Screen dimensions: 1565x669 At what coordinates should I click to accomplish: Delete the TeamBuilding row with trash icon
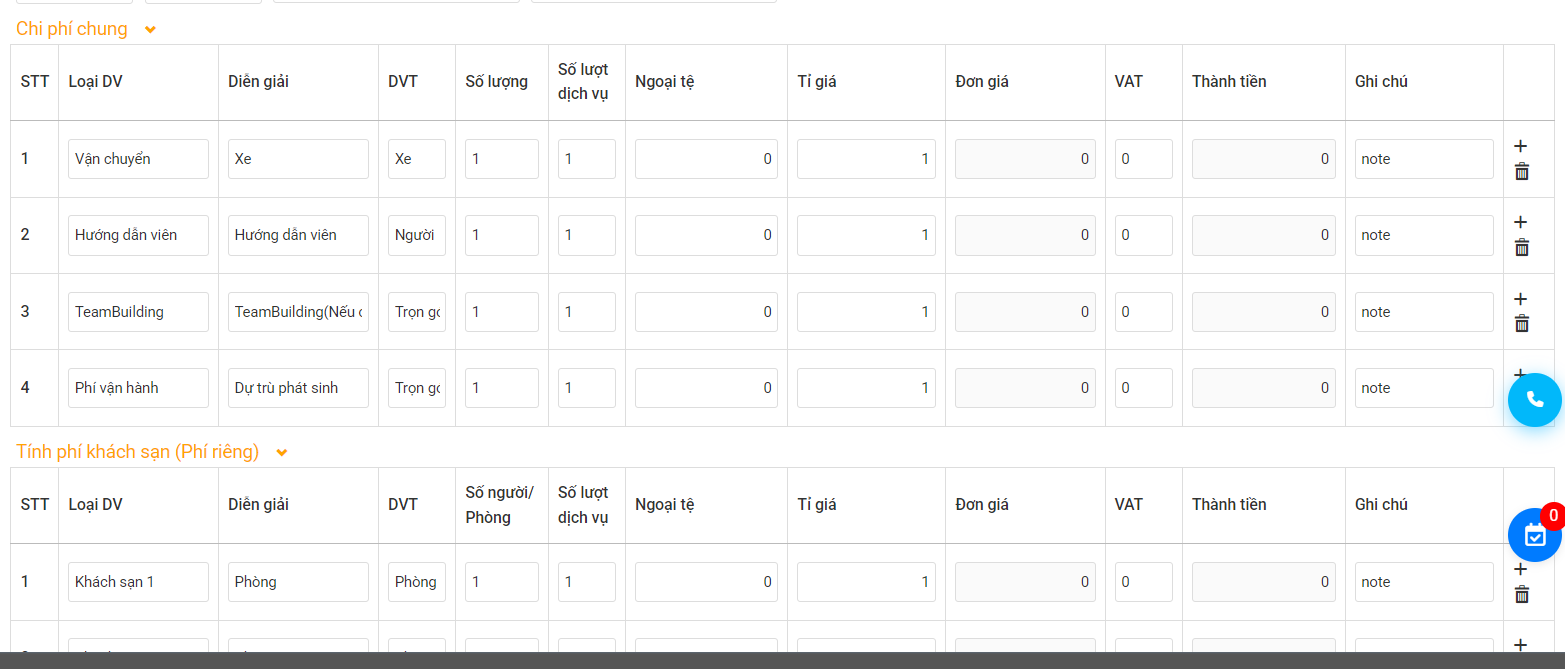click(1522, 323)
